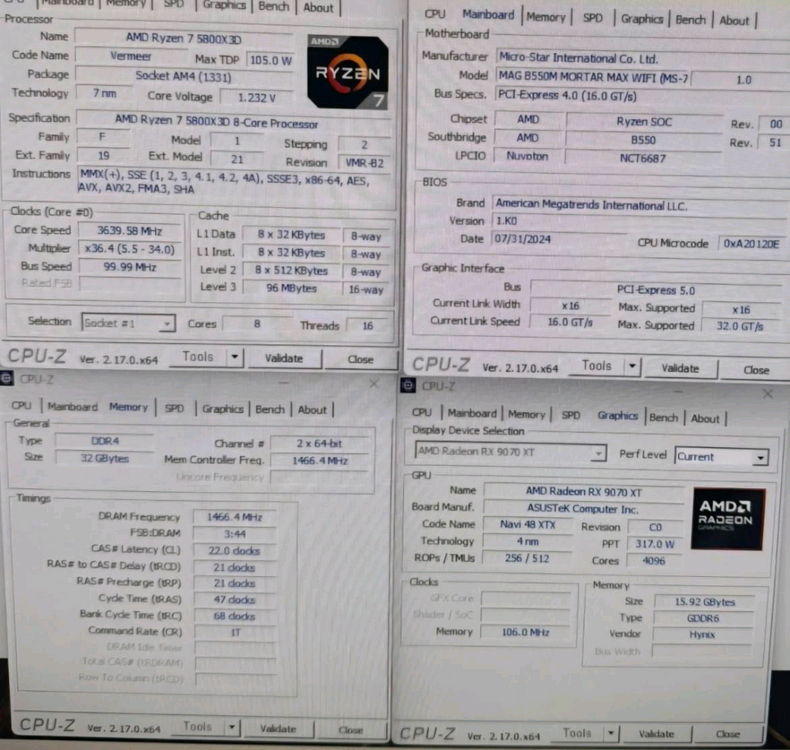Click the processor Name field AMD Ryzen 7 5800X3D
The height and width of the screenshot is (750, 790).
[x=183, y=38]
